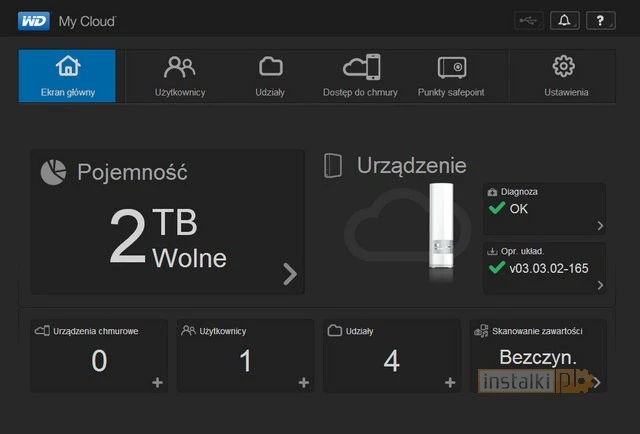The height and width of the screenshot is (434, 640).
Task: Click the Diagnoza OK checkmark
Action: click(x=497, y=208)
